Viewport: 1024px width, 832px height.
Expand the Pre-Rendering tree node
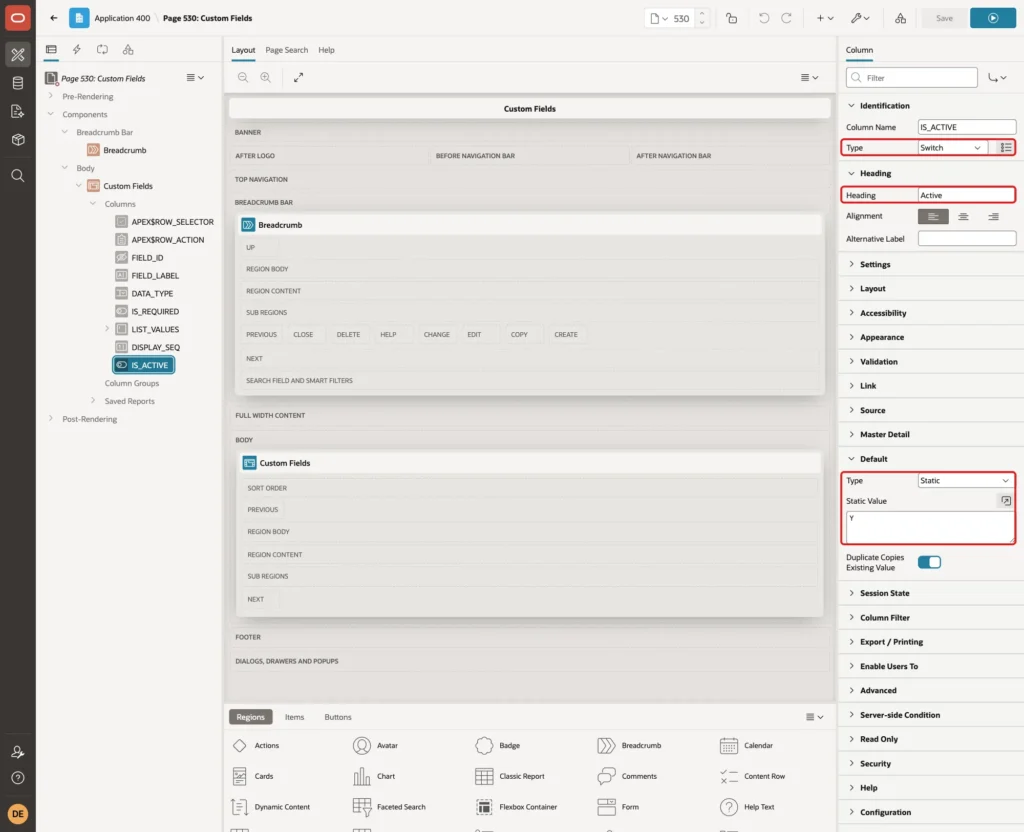point(50,96)
